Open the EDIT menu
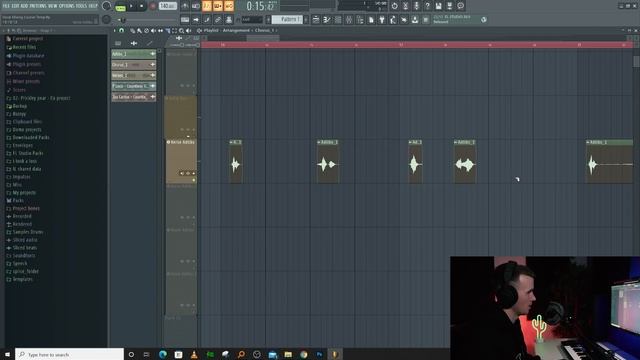The height and width of the screenshot is (360, 640). [x=15, y=6]
